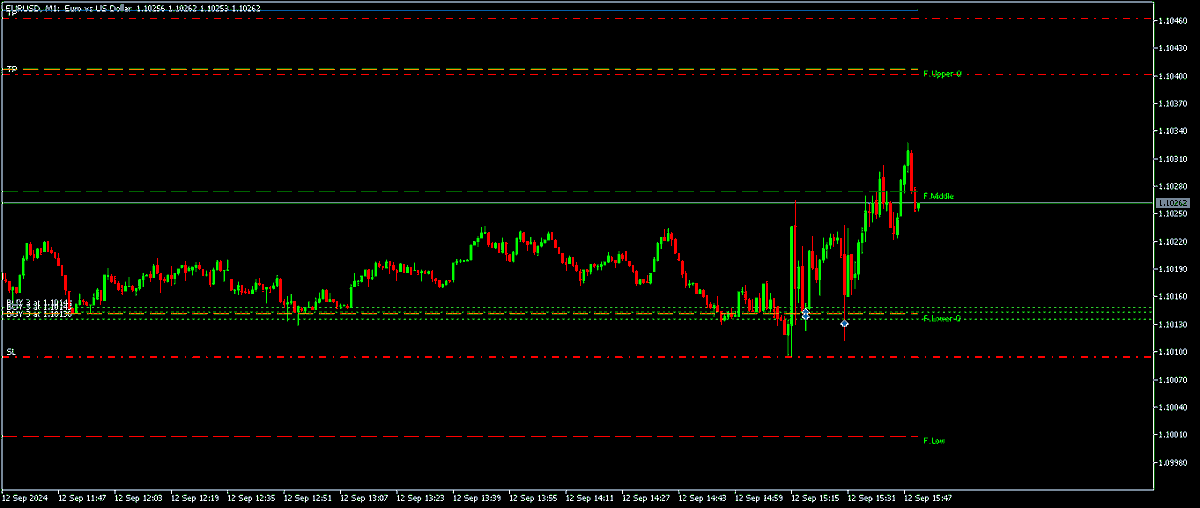The height and width of the screenshot is (508, 1200).
Task: Click the TP take-profit label above the green dashed line
Action: 12,69
